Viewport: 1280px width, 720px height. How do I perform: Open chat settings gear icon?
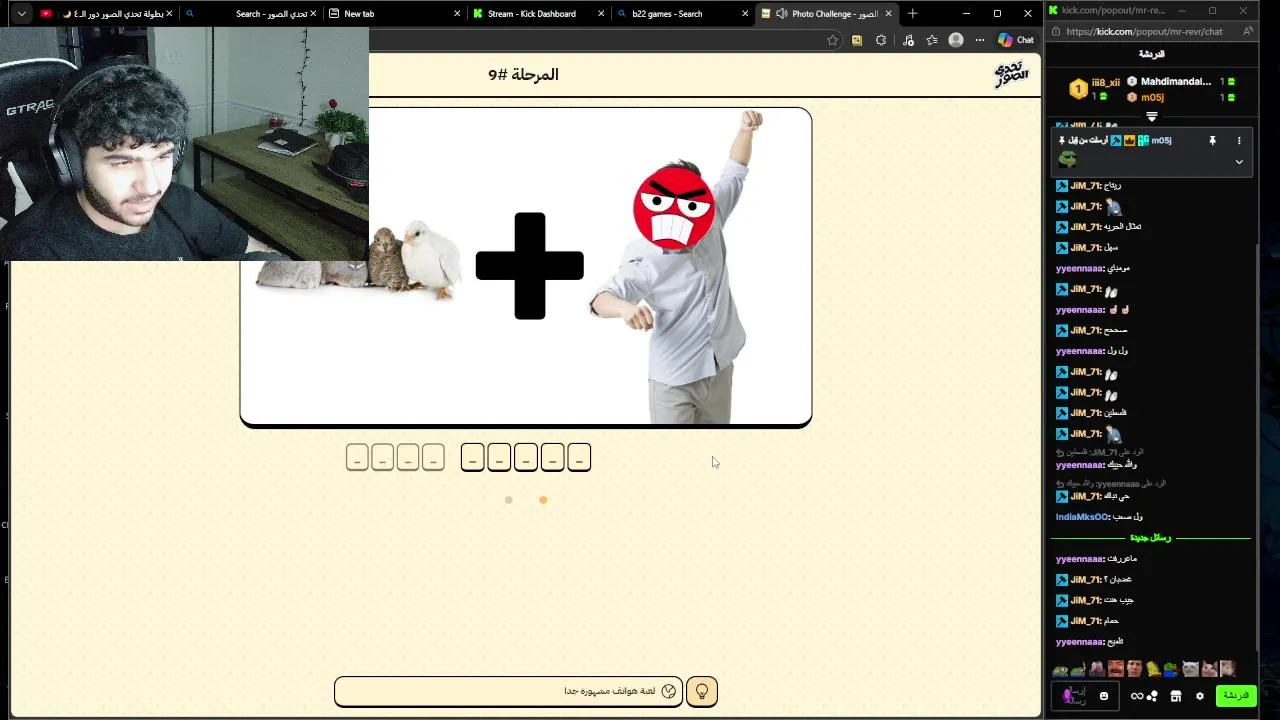click(x=1200, y=696)
